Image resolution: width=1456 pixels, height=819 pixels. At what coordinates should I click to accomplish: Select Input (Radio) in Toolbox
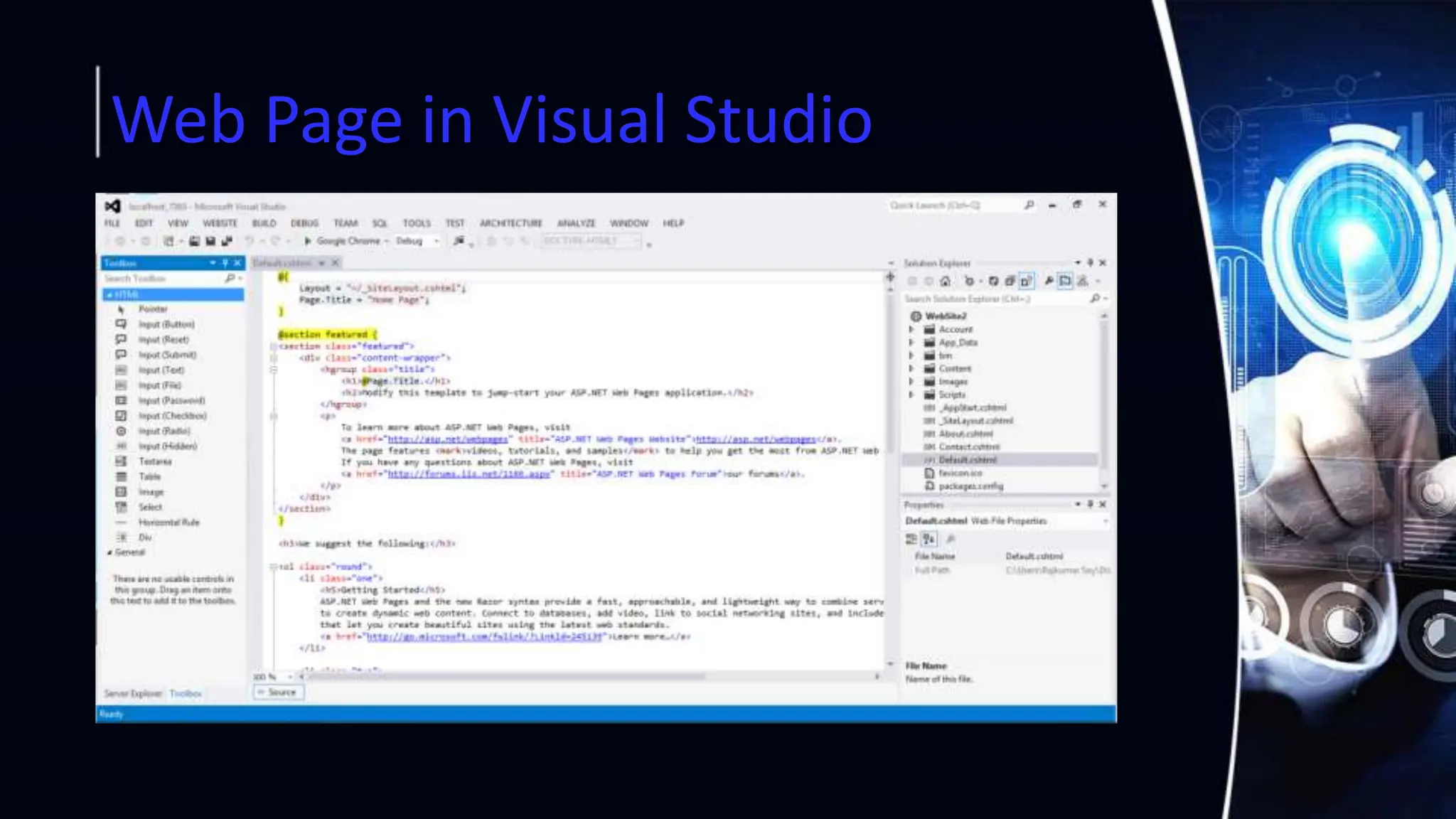tap(164, 432)
